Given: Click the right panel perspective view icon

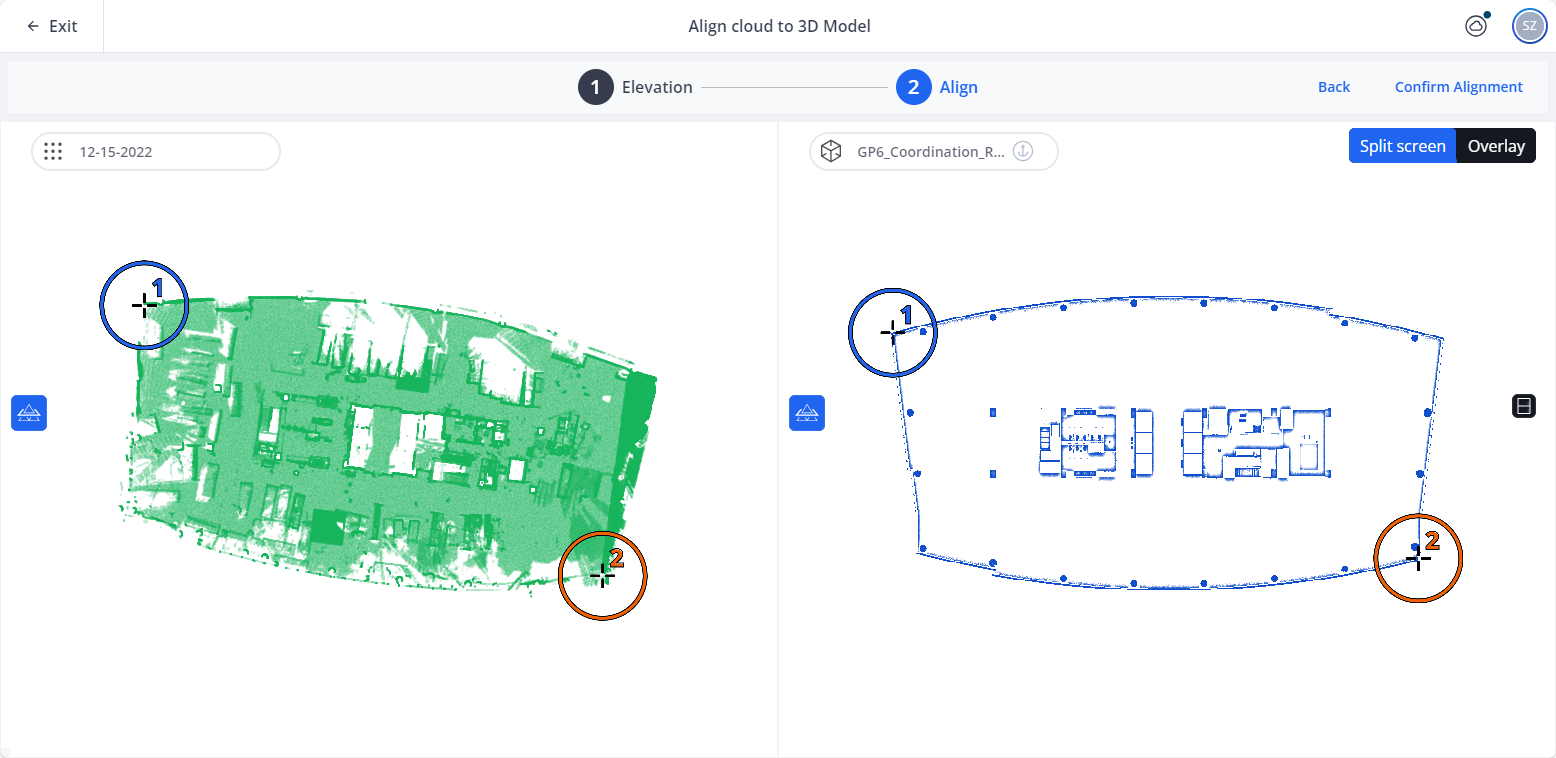Looking at the screenshot, I should pos(807,413).
